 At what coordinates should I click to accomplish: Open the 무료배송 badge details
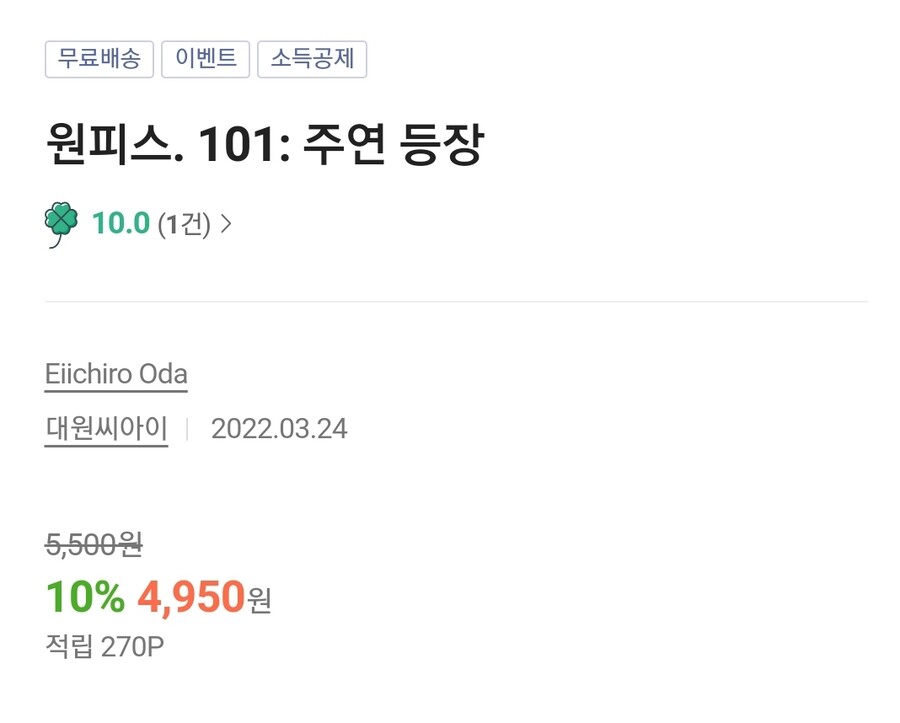pos(99,59)
